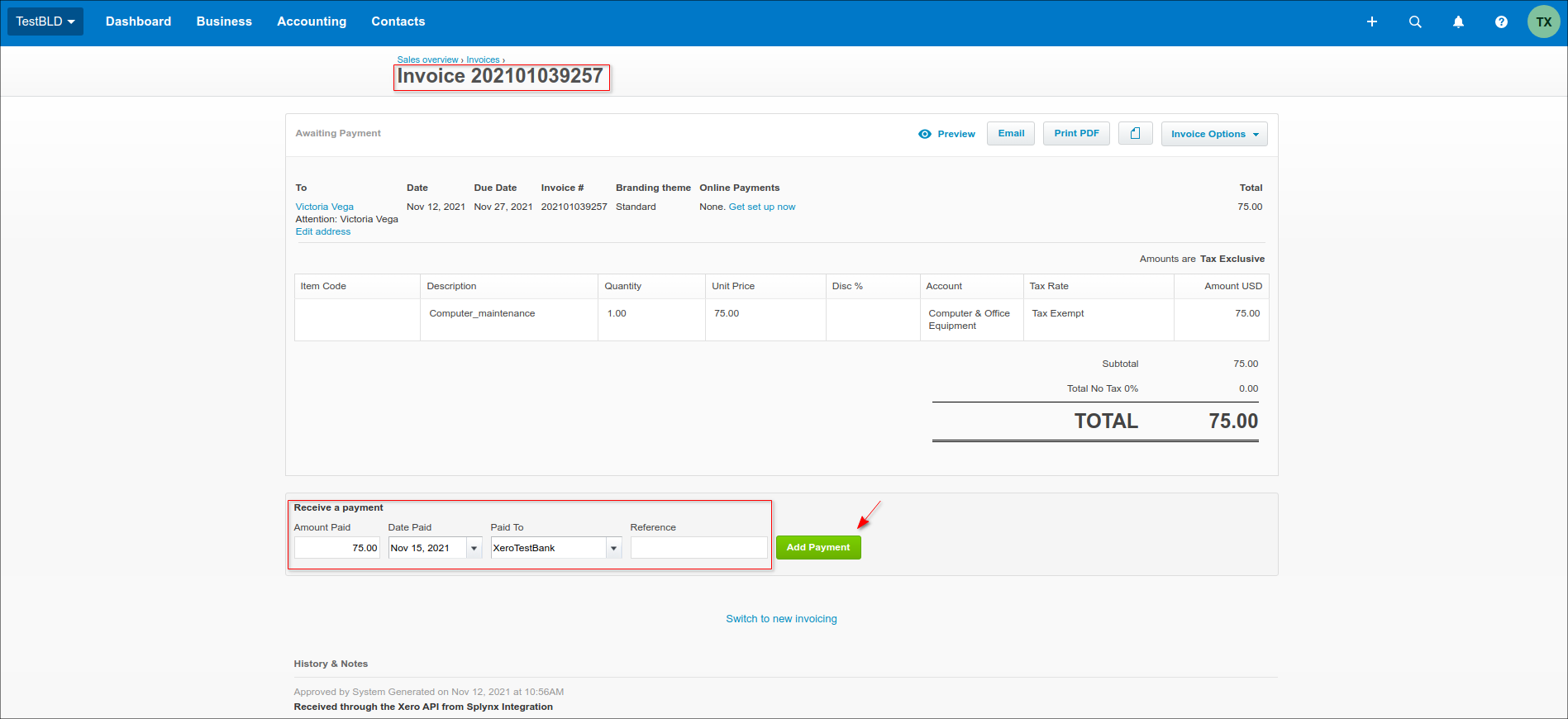
Task: Open the Victoria Vega contact link
Action: click(x=324, y=207)
